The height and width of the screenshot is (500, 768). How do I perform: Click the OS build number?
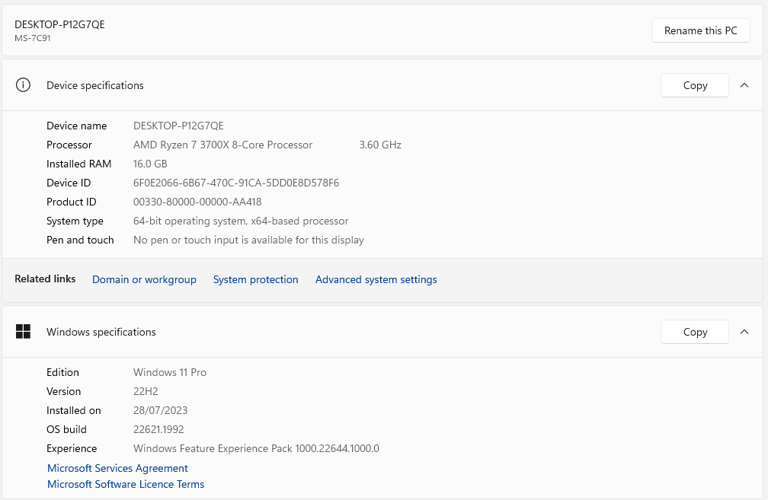(x=160, y=430)
